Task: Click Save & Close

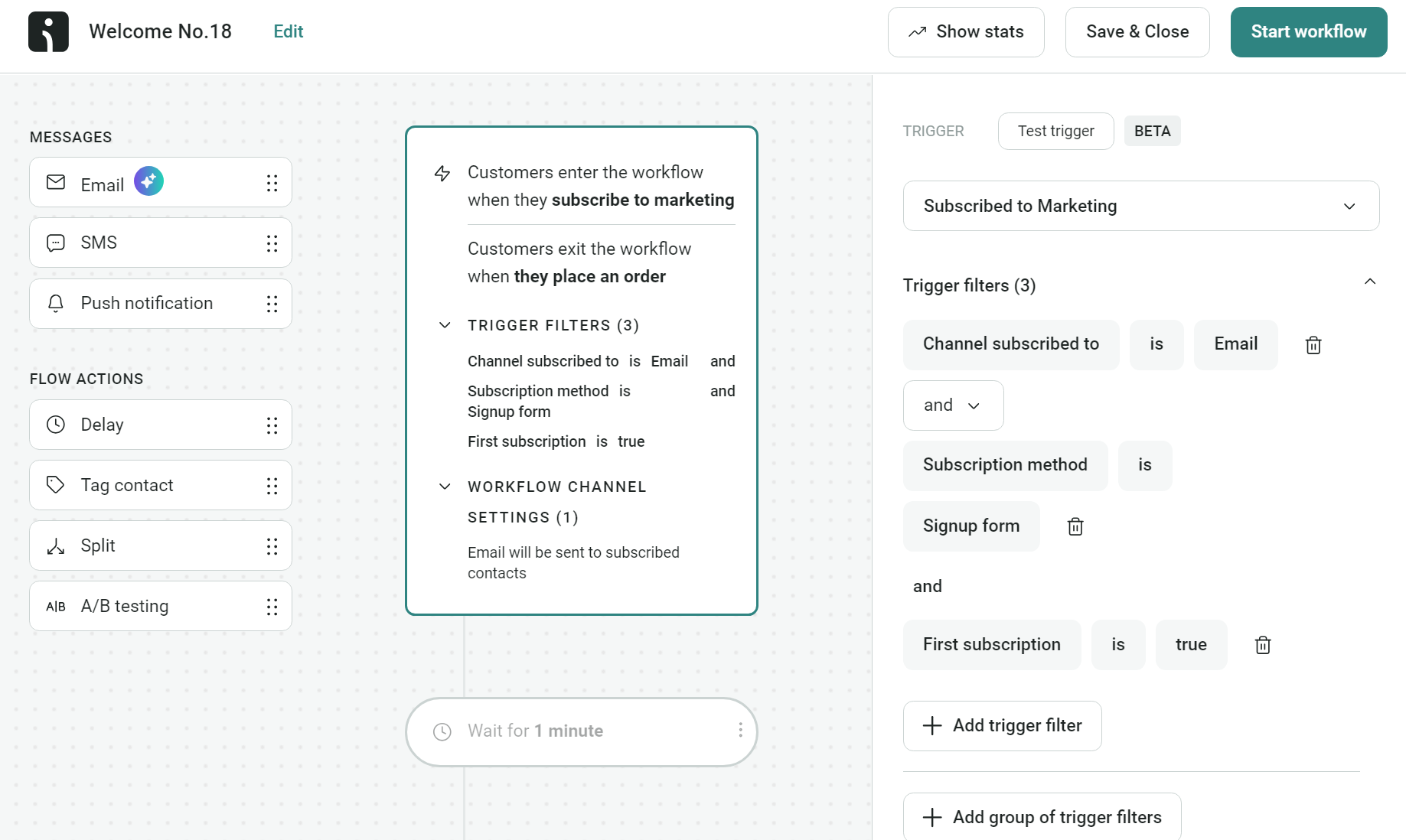Action: (x=1137, y=32)
